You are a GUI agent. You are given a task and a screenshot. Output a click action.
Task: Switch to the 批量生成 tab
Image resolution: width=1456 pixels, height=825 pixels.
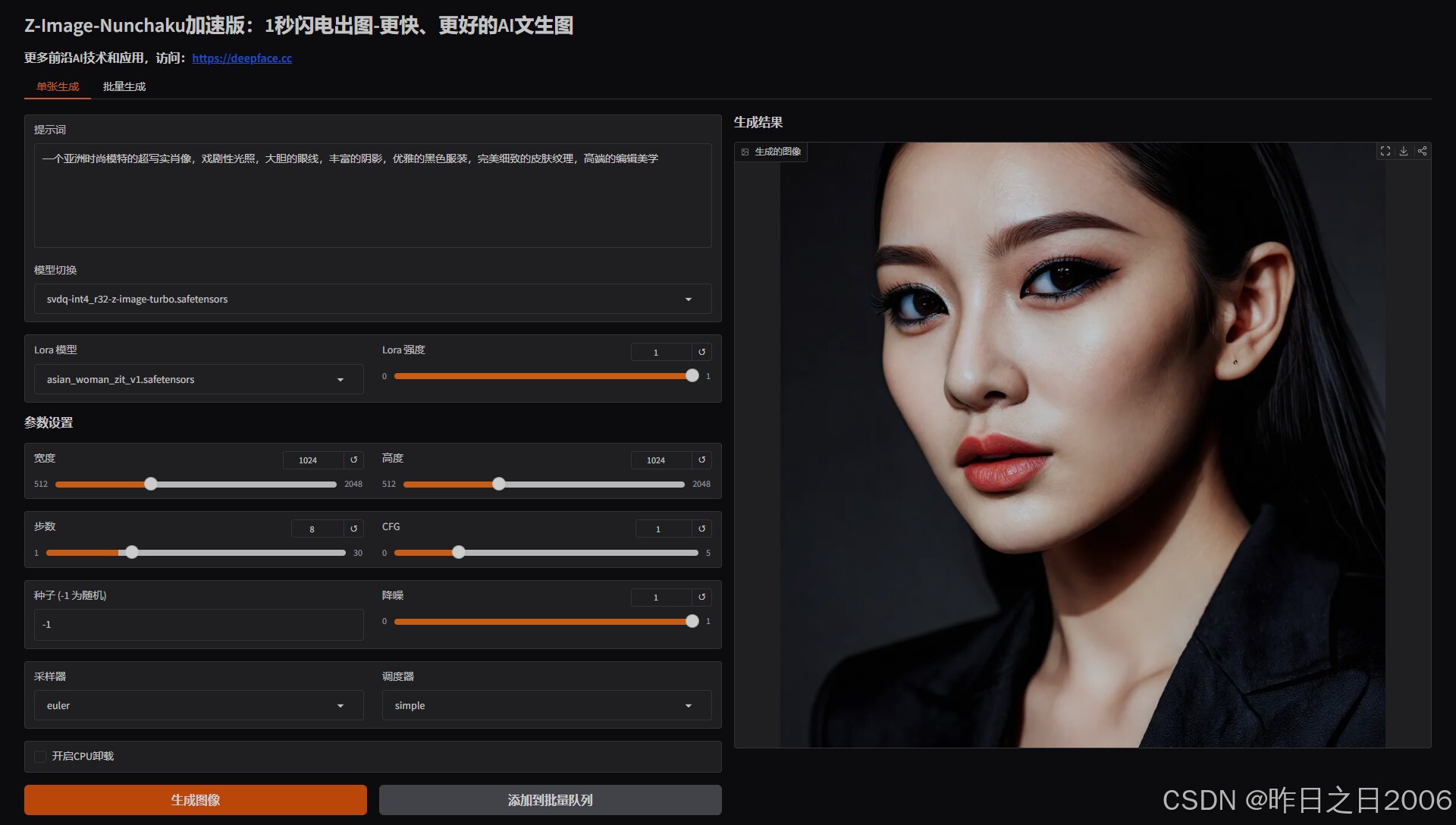coord(124,86)
